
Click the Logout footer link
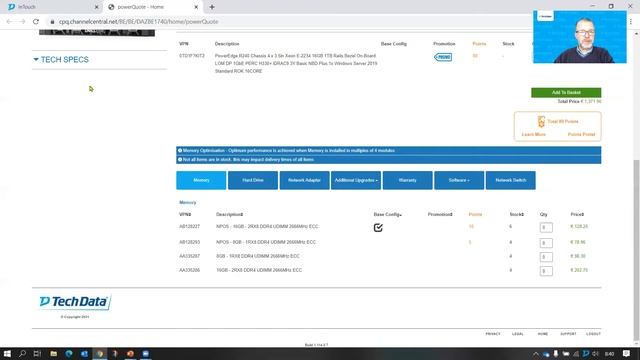[593, 334]
